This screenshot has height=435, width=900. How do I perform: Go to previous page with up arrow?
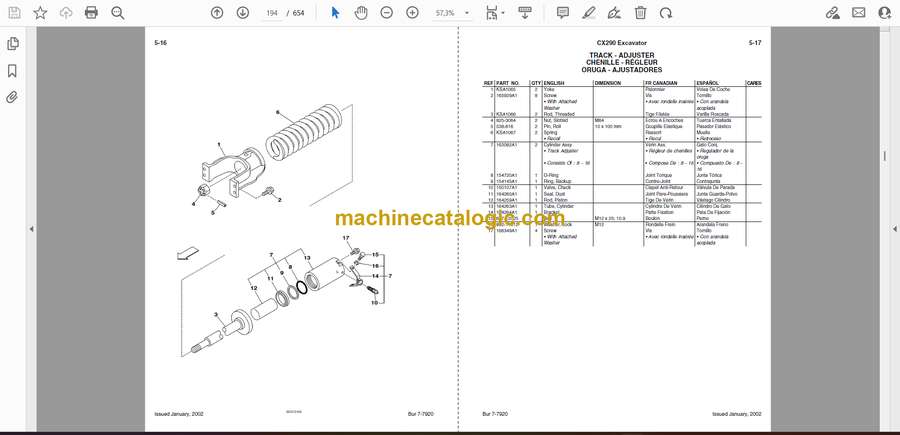tap(217, 13)
